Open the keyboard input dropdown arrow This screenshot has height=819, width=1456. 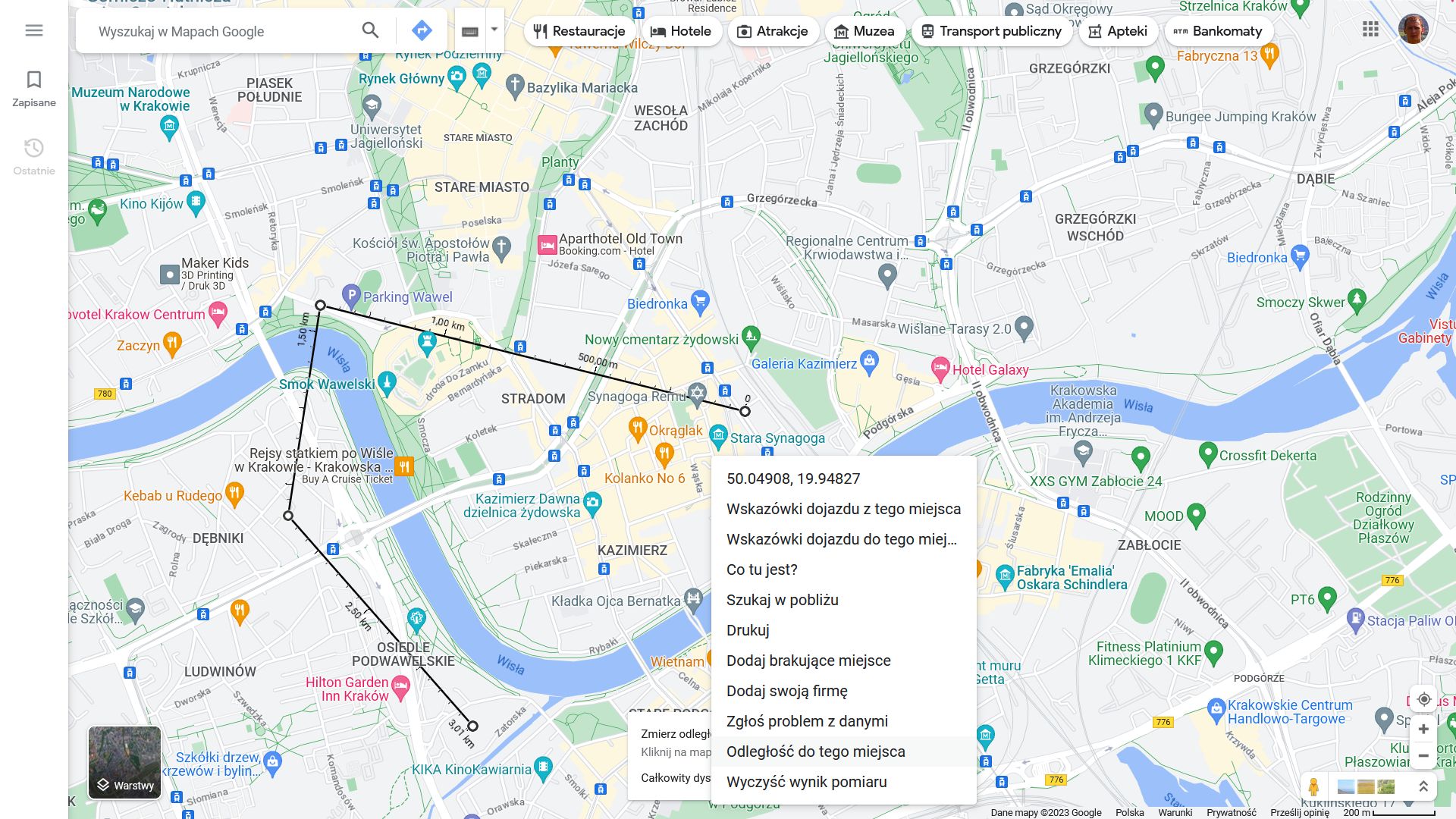(x=494, y=30)
